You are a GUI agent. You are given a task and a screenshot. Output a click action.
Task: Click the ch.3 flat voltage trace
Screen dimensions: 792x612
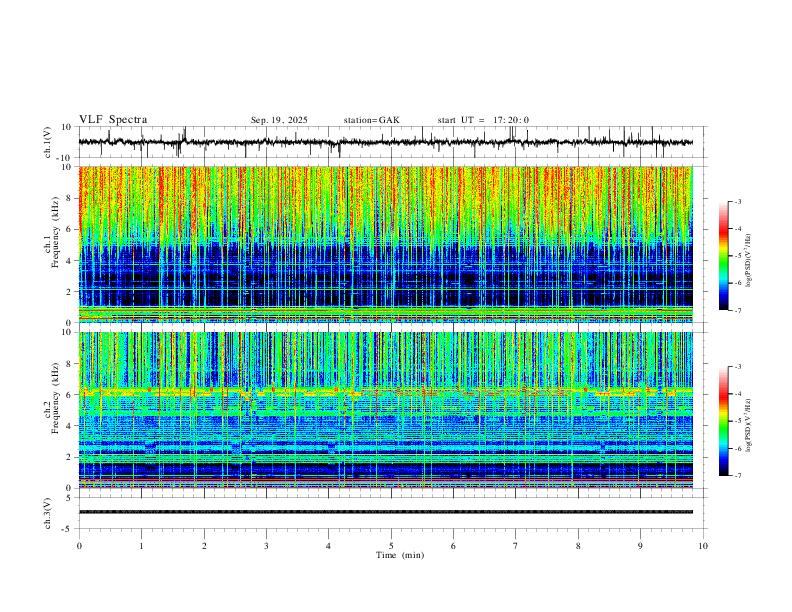tap(386, 512)
